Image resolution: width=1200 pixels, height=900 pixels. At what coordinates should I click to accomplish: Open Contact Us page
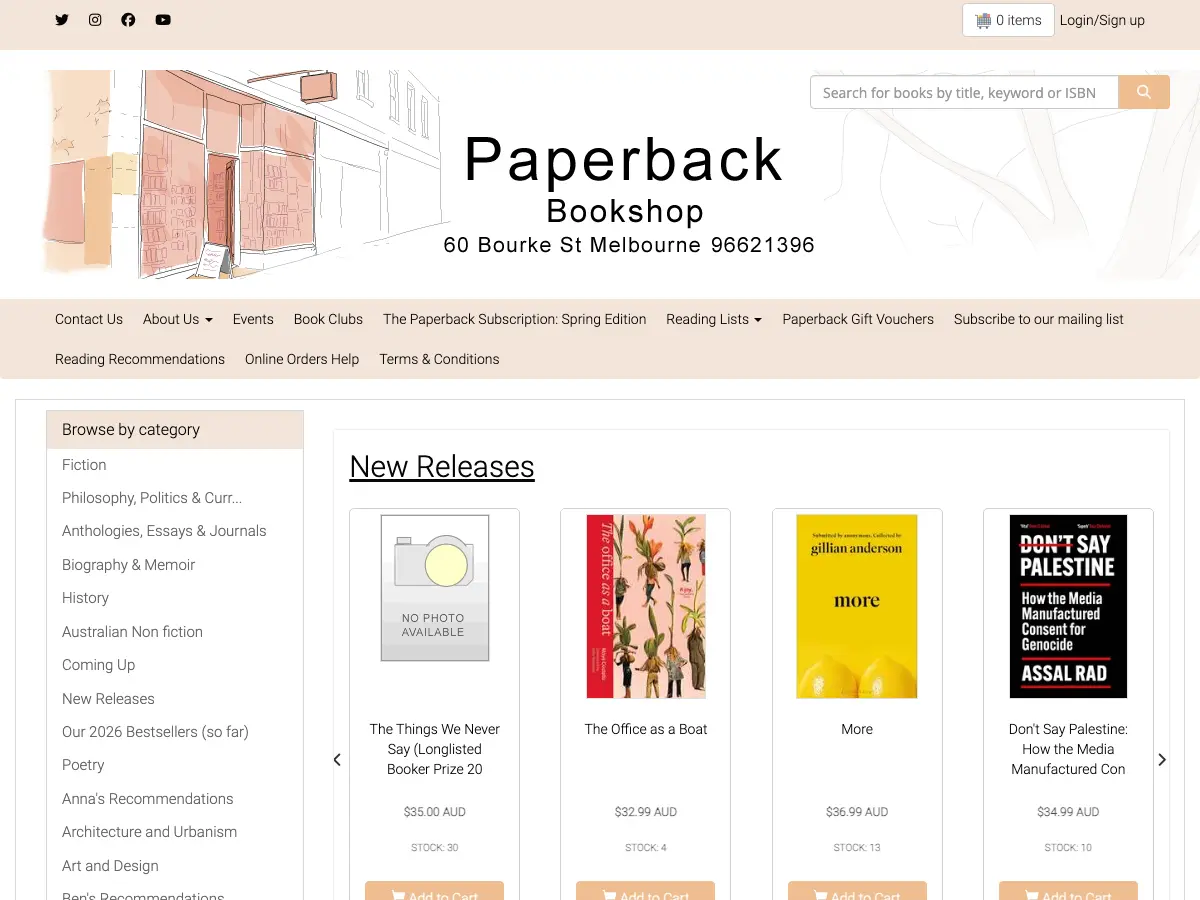[89, 319]
